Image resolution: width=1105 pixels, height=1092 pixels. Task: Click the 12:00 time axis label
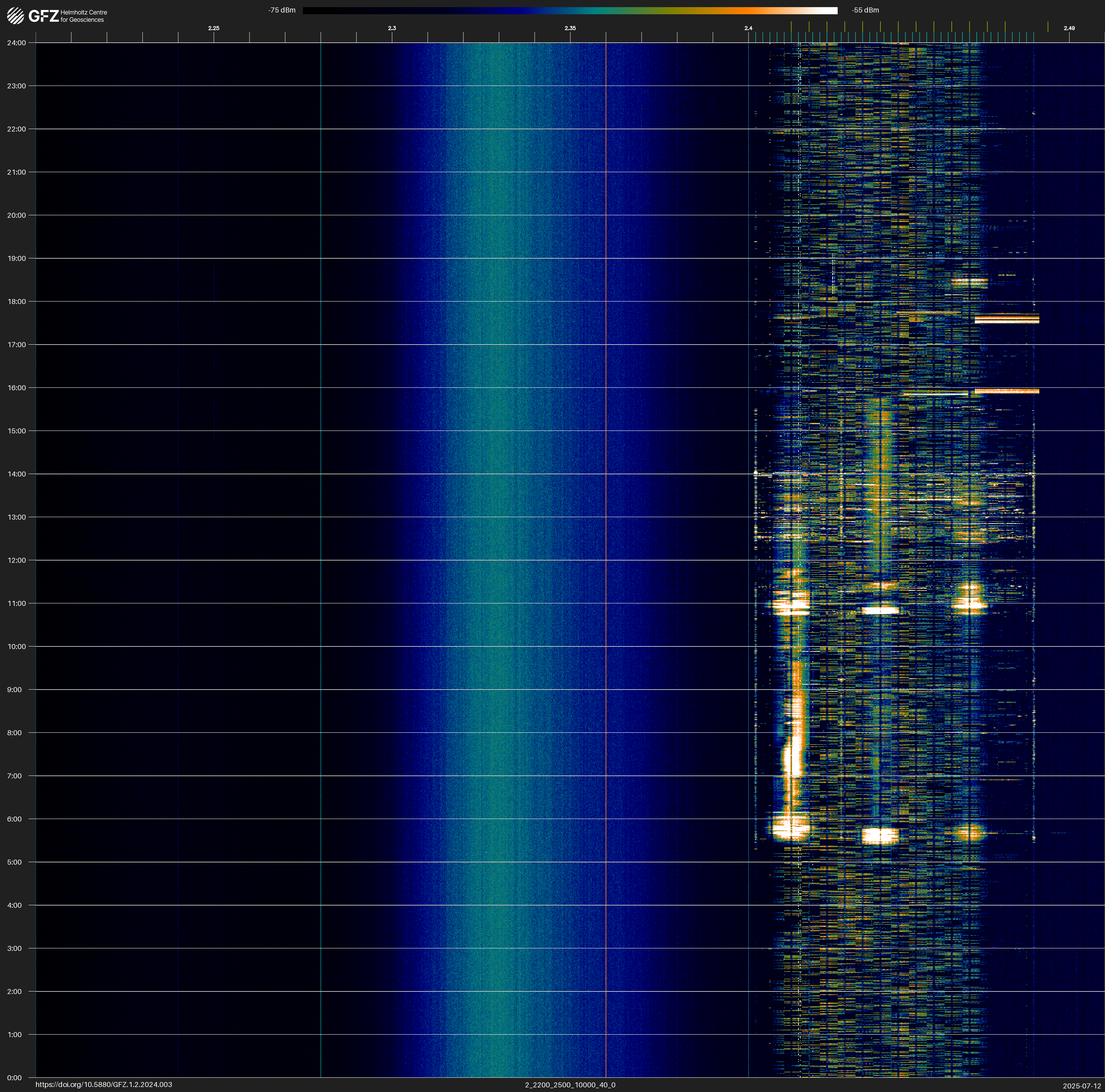tap(17, 560)
